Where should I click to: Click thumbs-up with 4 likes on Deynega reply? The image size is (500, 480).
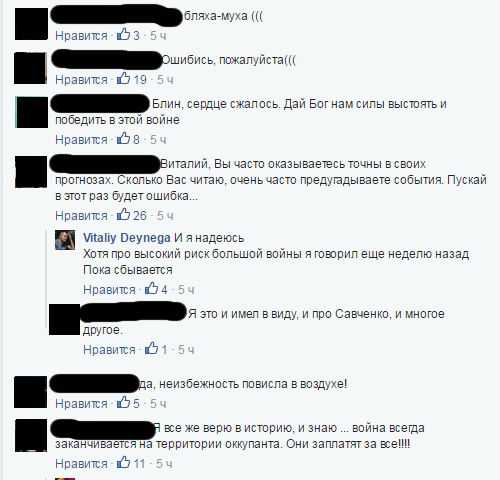(151, 288)
